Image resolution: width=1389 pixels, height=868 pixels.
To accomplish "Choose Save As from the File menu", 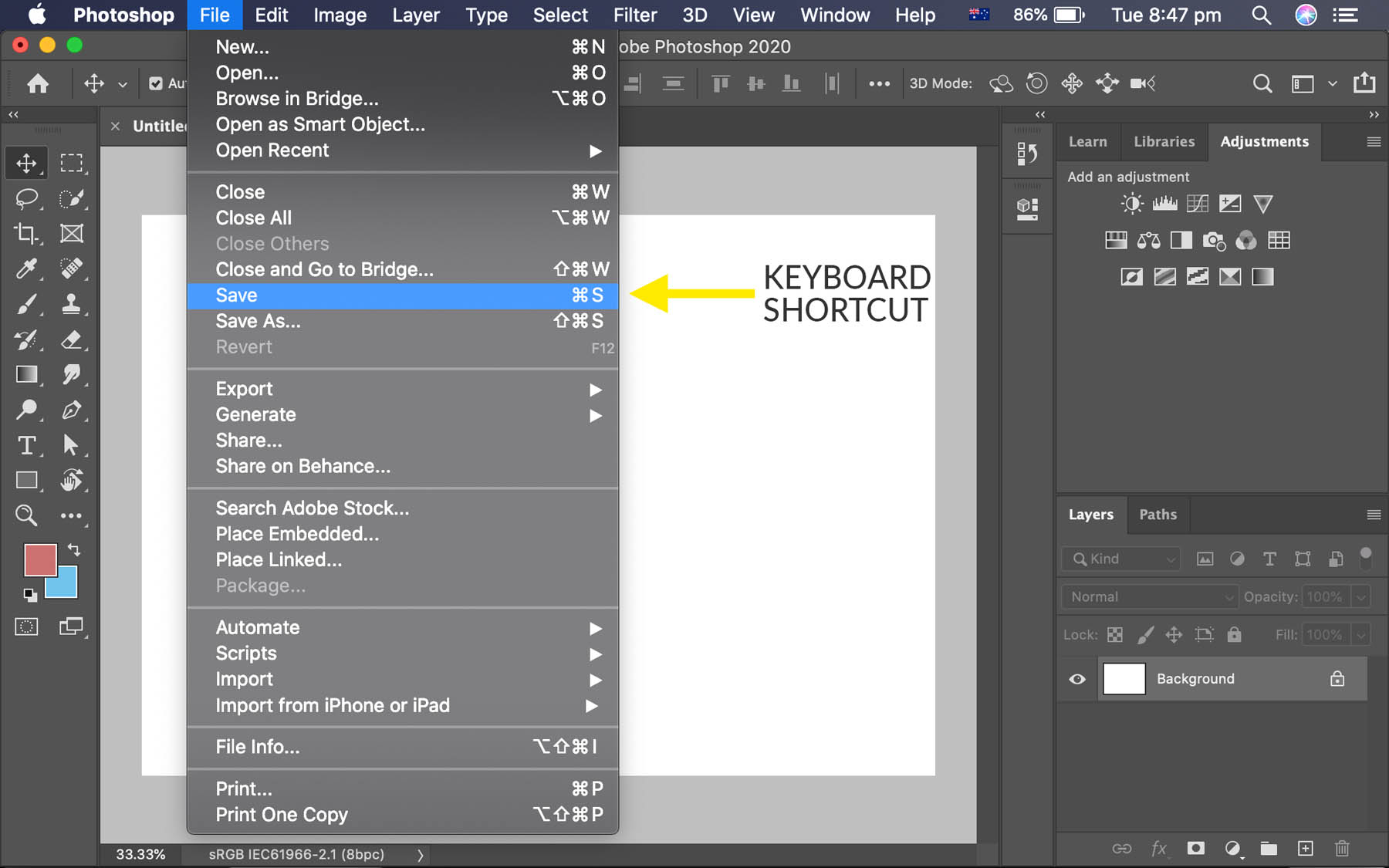I will coord(259,321).
